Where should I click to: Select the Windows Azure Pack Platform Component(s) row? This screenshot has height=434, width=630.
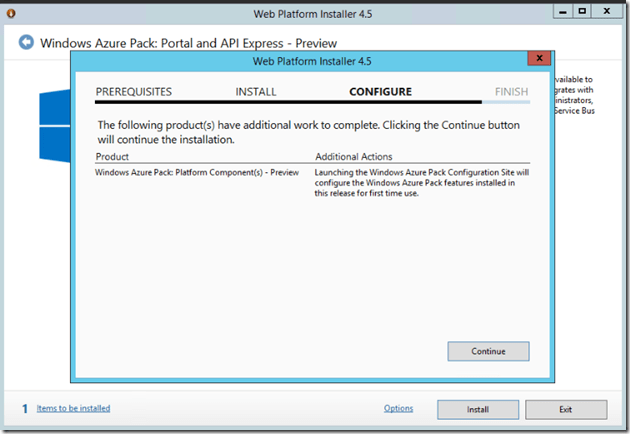[x=197, y=172]
